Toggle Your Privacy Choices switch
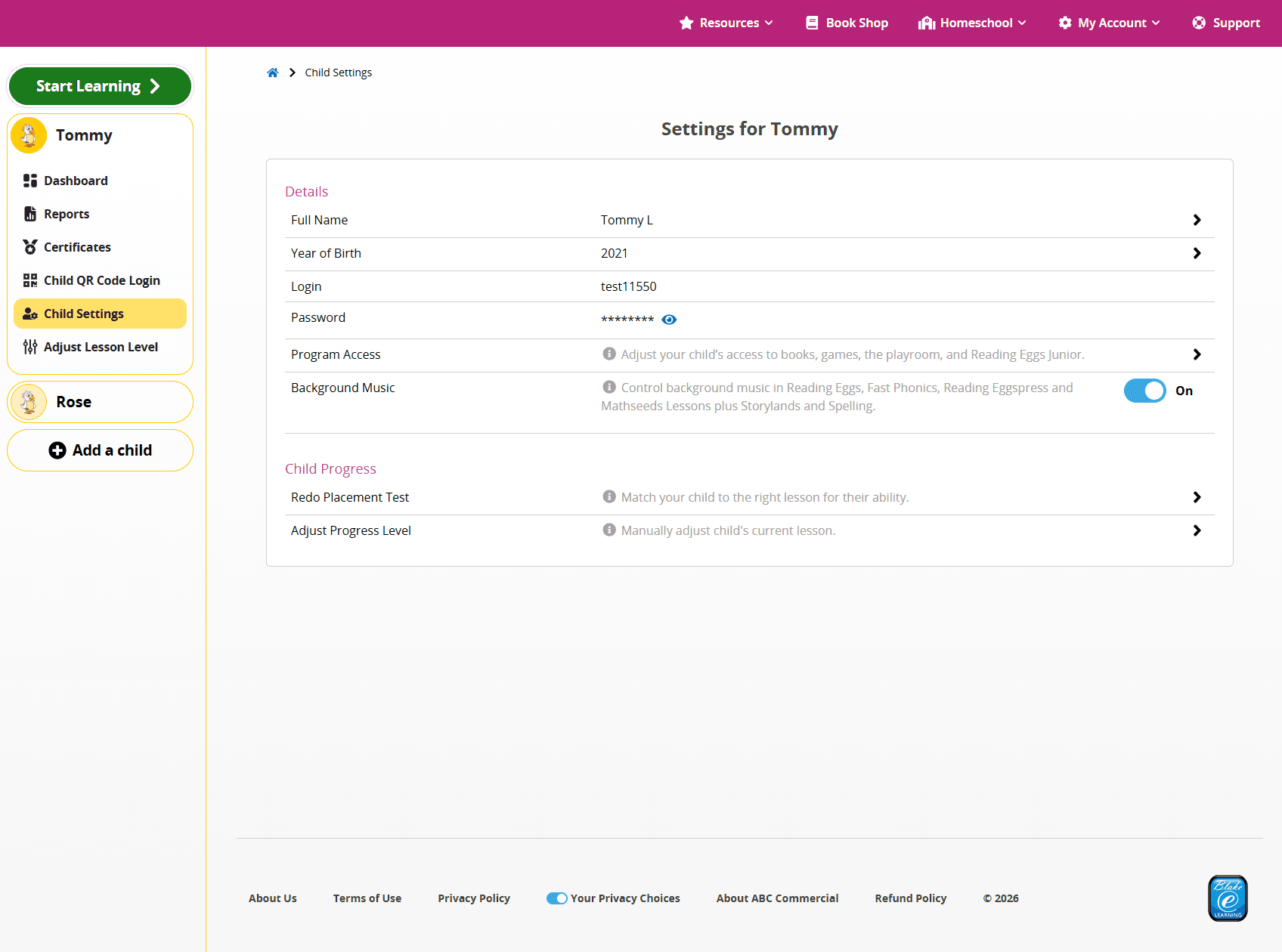 557,898
